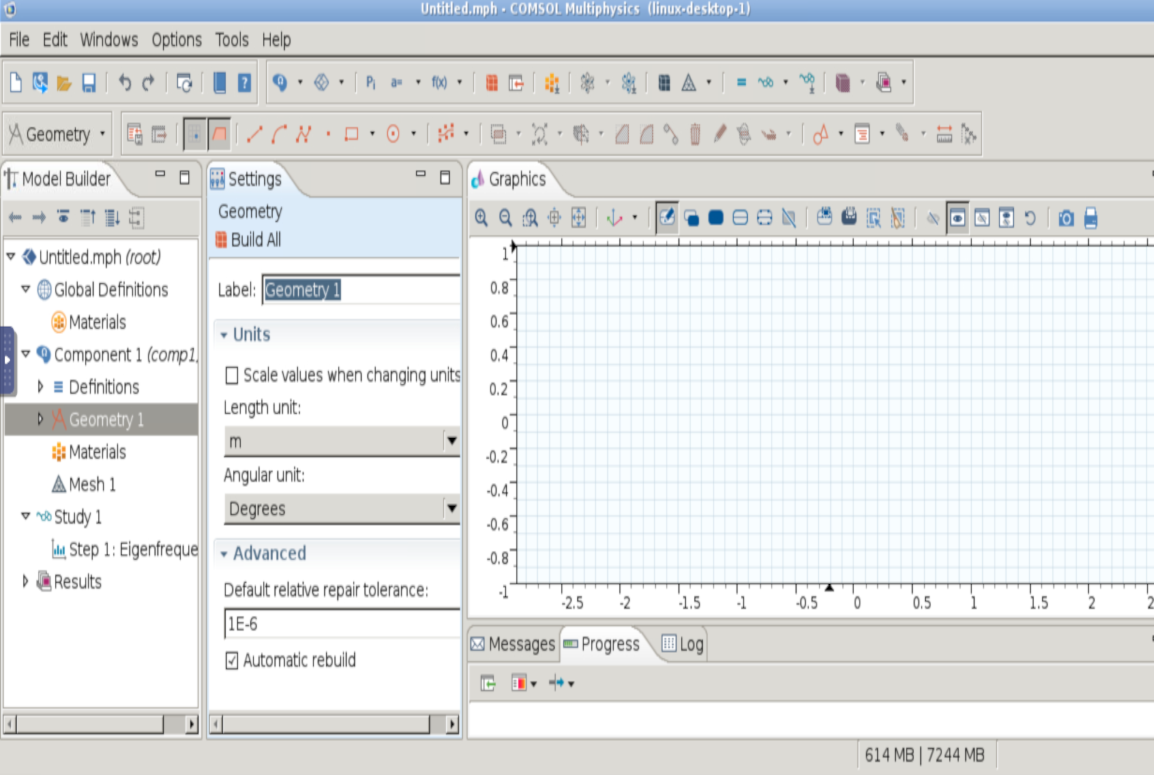Enable Scale values when changing units

(232, 375)
